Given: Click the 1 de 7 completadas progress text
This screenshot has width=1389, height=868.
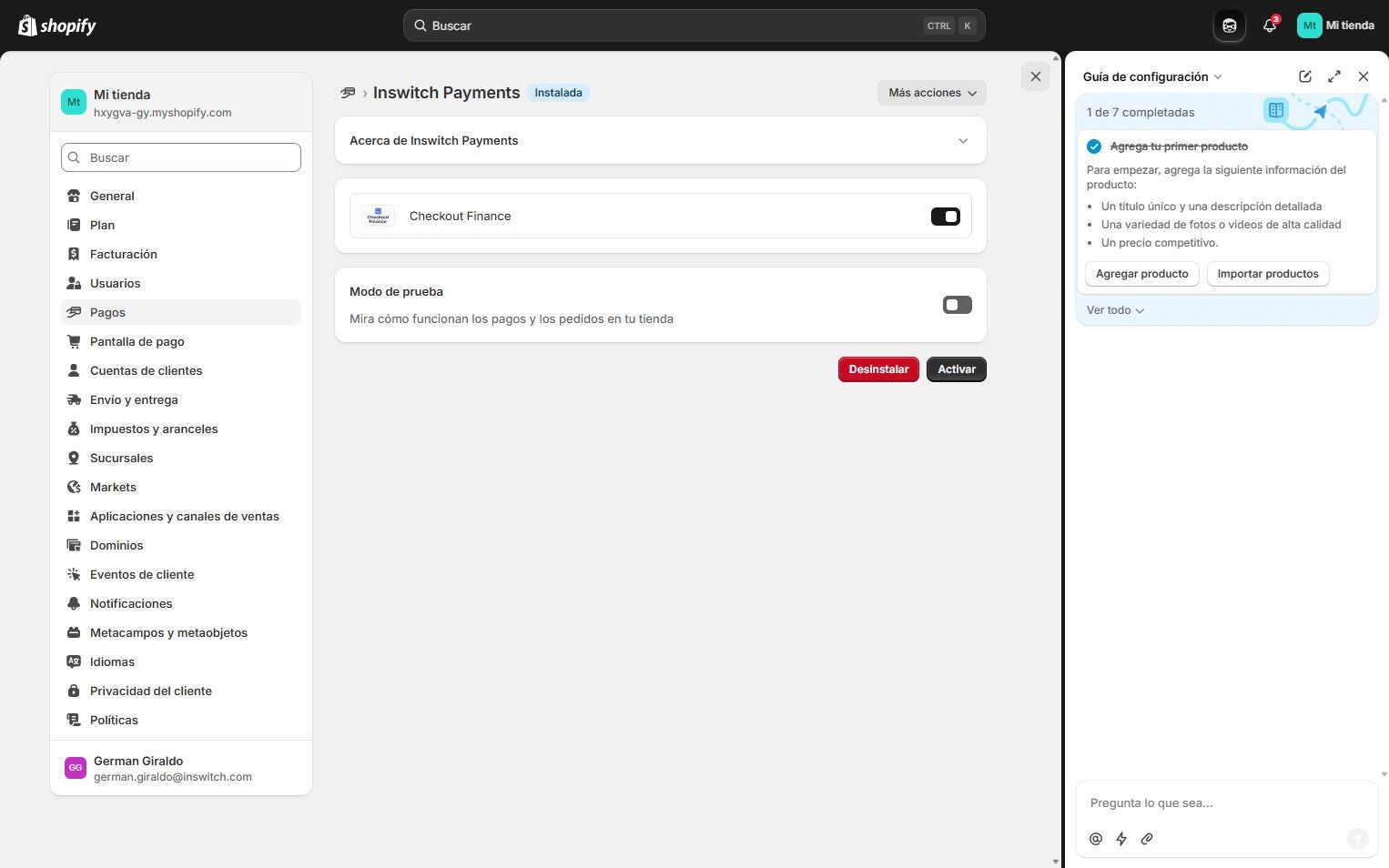Looking at the screenshot, I should coord(1141,112).
